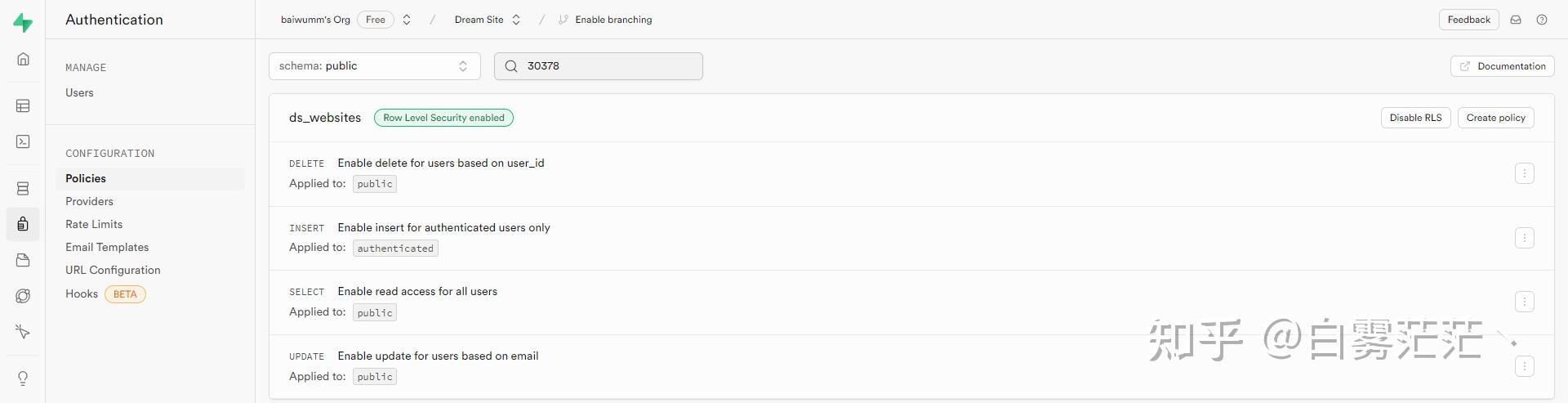Screen dimensions: 1568x403
Task: Open the baiwumm's Org switcher chevrons
Action: [x=407, y=20]
